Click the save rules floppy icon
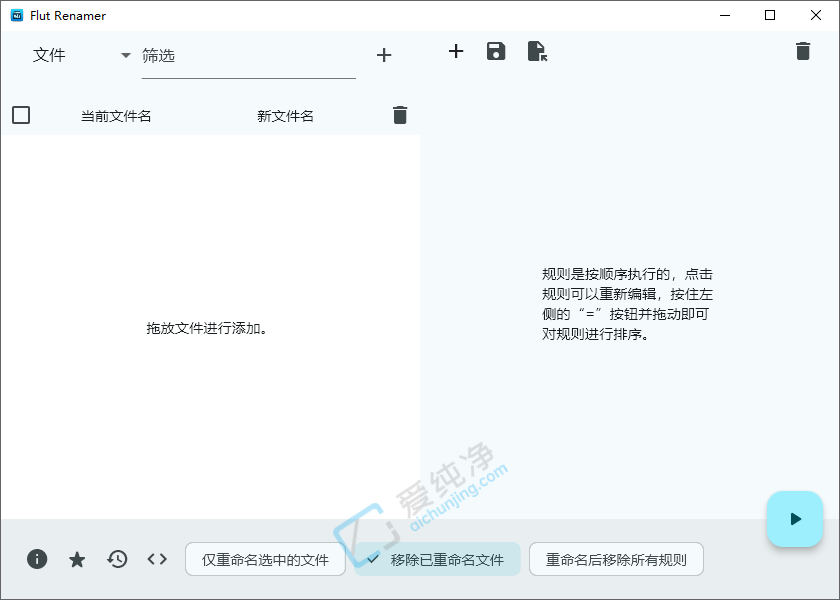The image size is (840, 600). click(x=496, y=51)
